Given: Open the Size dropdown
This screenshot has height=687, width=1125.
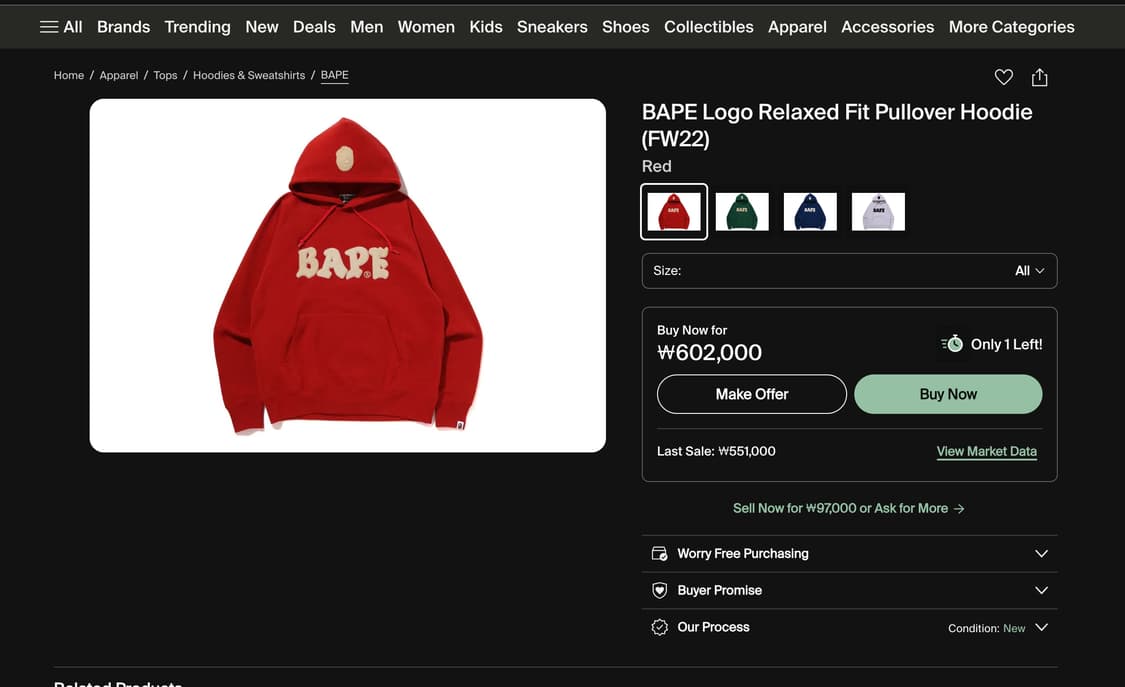Looking at the screenshot, I should [849, 271].
